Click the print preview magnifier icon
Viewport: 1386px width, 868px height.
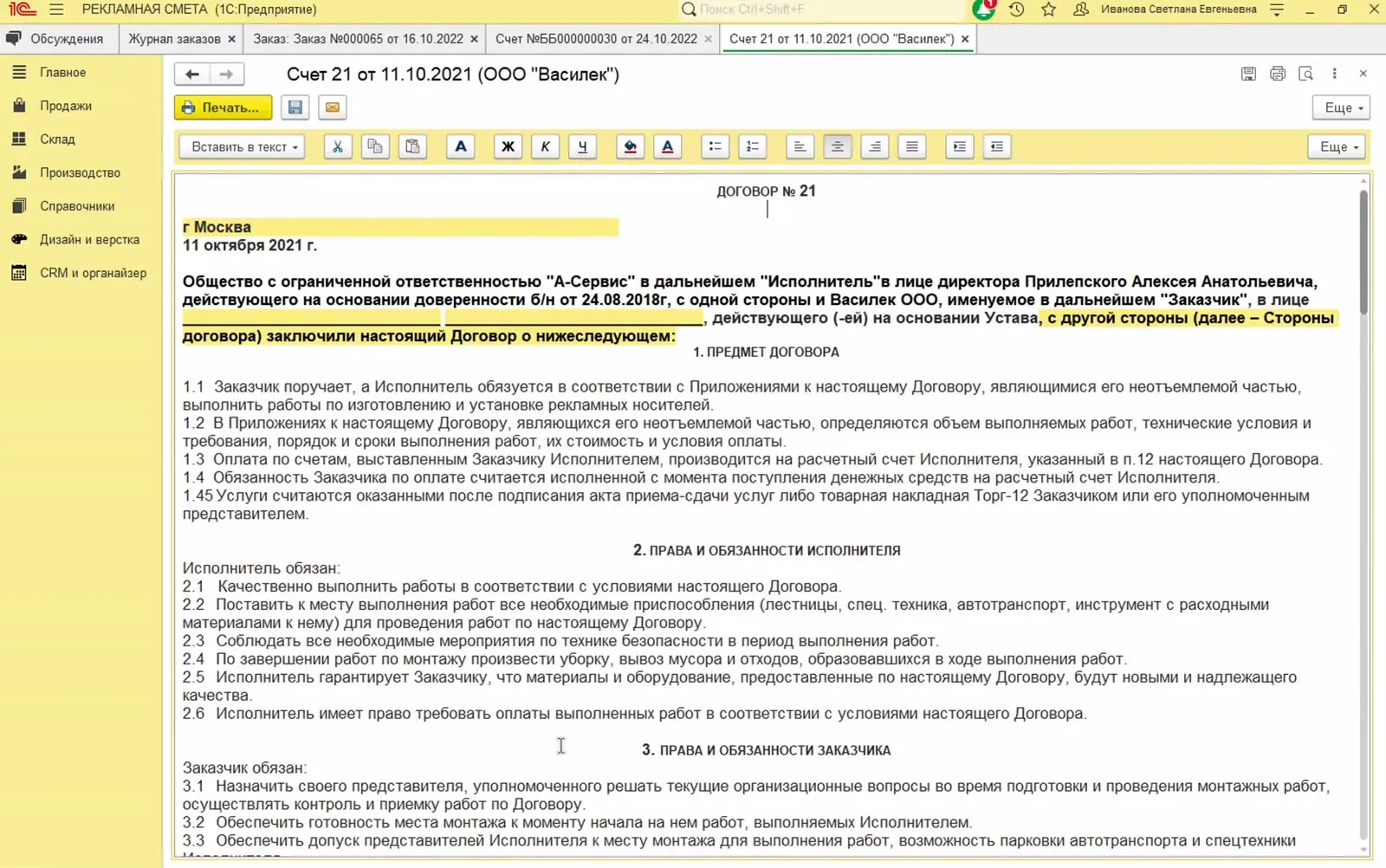point(1305,74)
